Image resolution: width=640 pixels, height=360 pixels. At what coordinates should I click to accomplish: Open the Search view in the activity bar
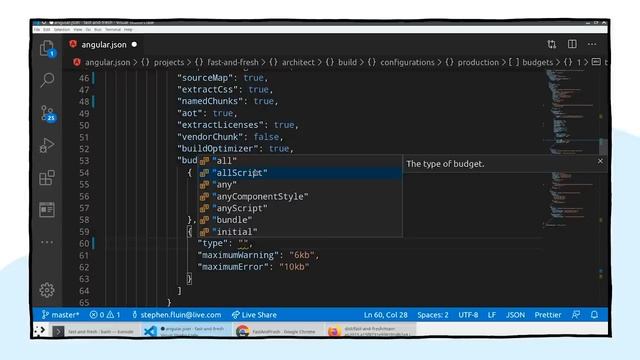click(47, 80)
